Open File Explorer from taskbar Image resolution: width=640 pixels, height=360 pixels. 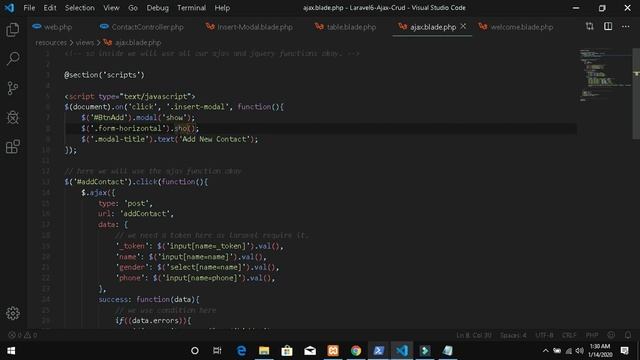tap(264, 351)
